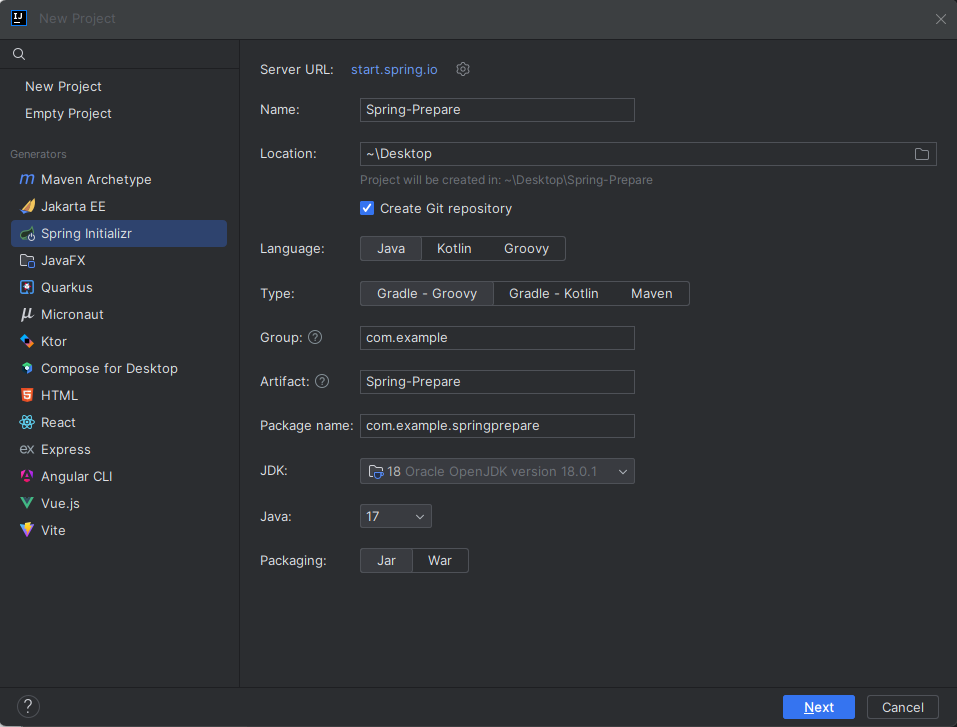
Task: Select Jar packaging
Action: 386,560
